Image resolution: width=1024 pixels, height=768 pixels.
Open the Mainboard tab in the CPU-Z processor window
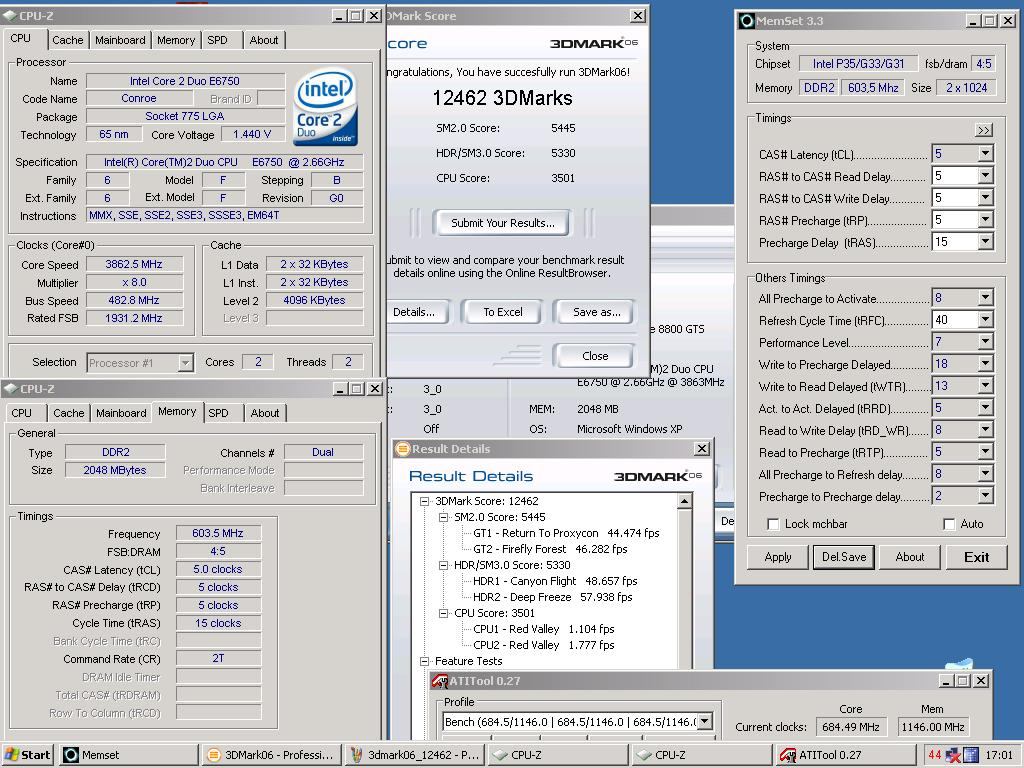120,40
